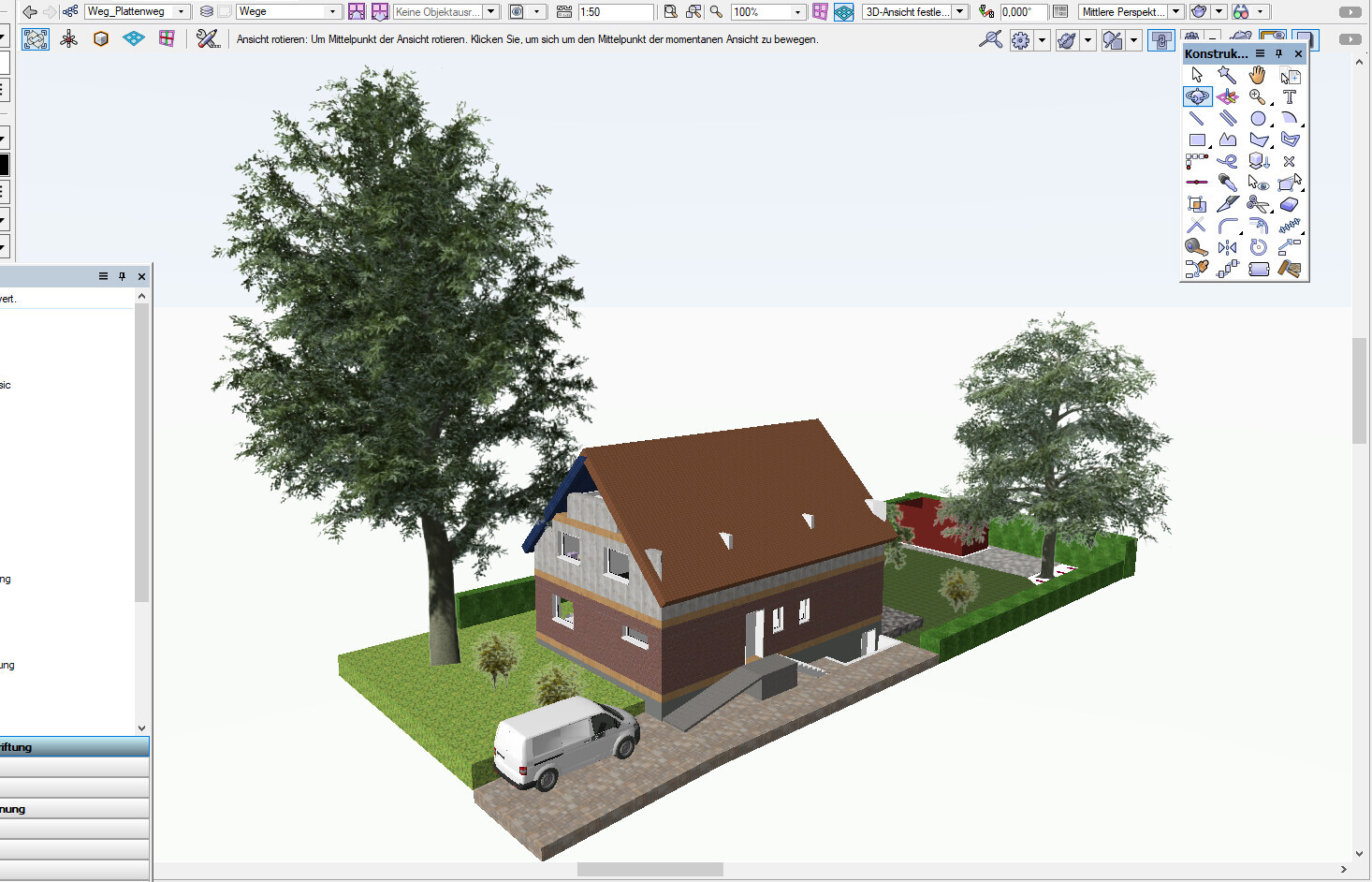Select the Eraser tool in the palette
This screenshot has height=882, width=1372.
click(1290, 204)
